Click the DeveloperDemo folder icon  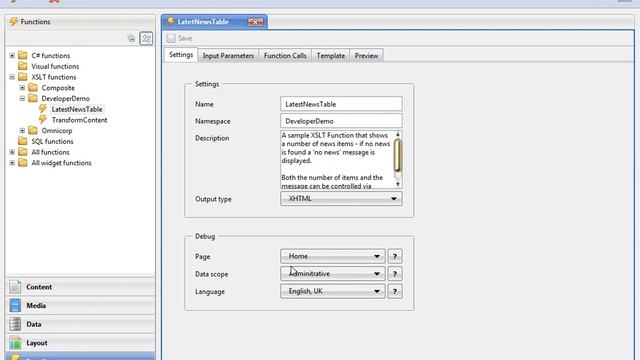33,98
